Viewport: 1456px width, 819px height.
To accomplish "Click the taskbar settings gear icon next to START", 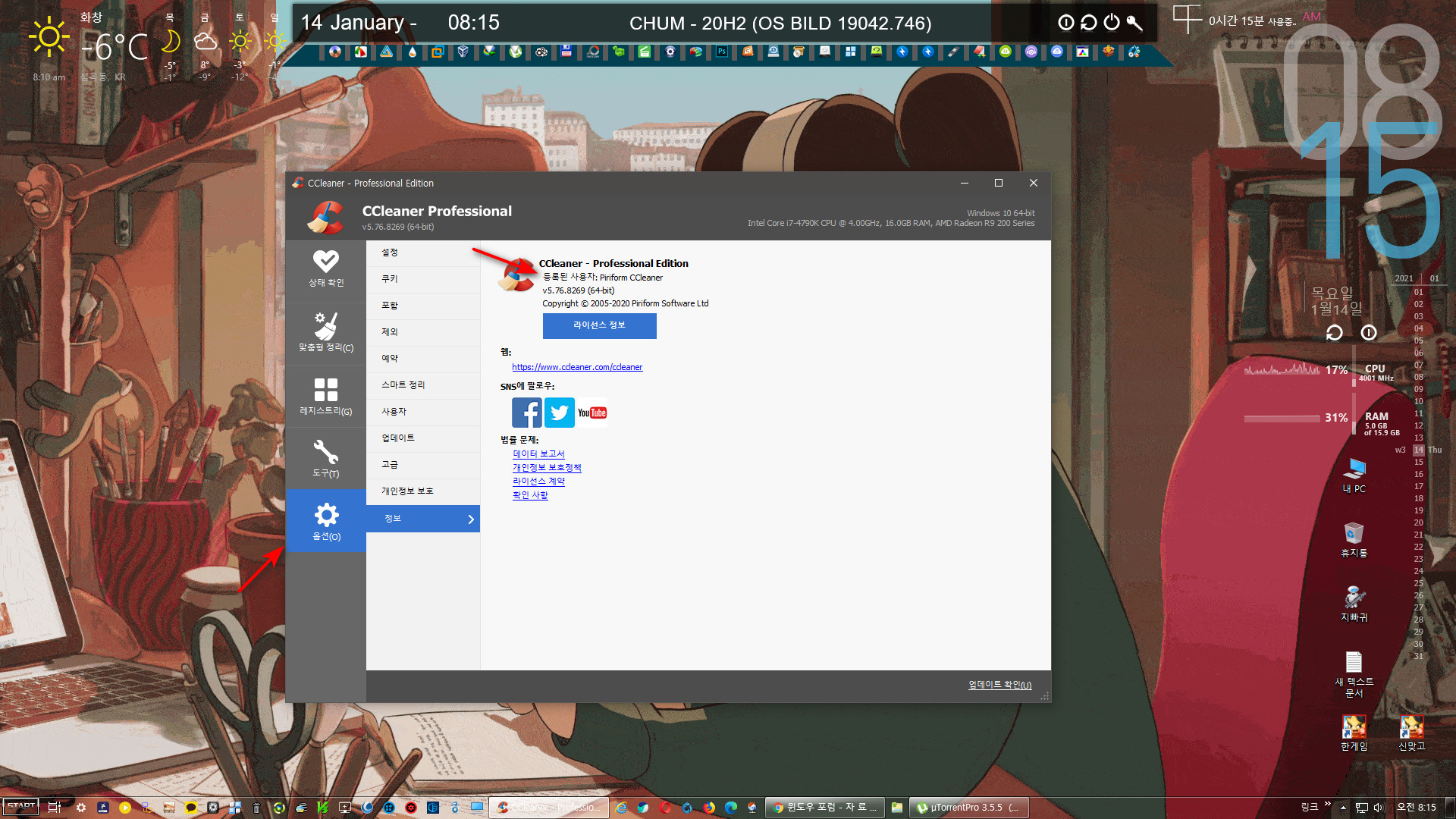I will 81,808.
